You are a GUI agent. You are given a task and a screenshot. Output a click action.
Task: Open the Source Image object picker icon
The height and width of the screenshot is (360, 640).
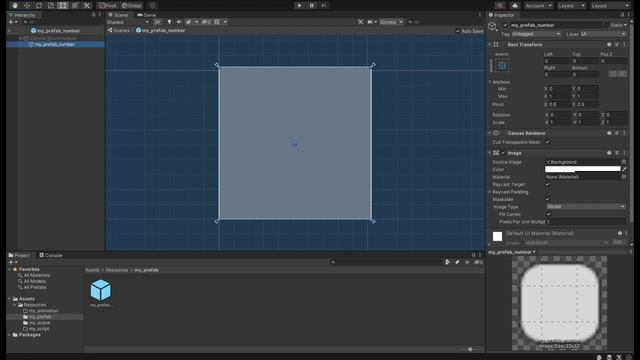tap(624, 162)
